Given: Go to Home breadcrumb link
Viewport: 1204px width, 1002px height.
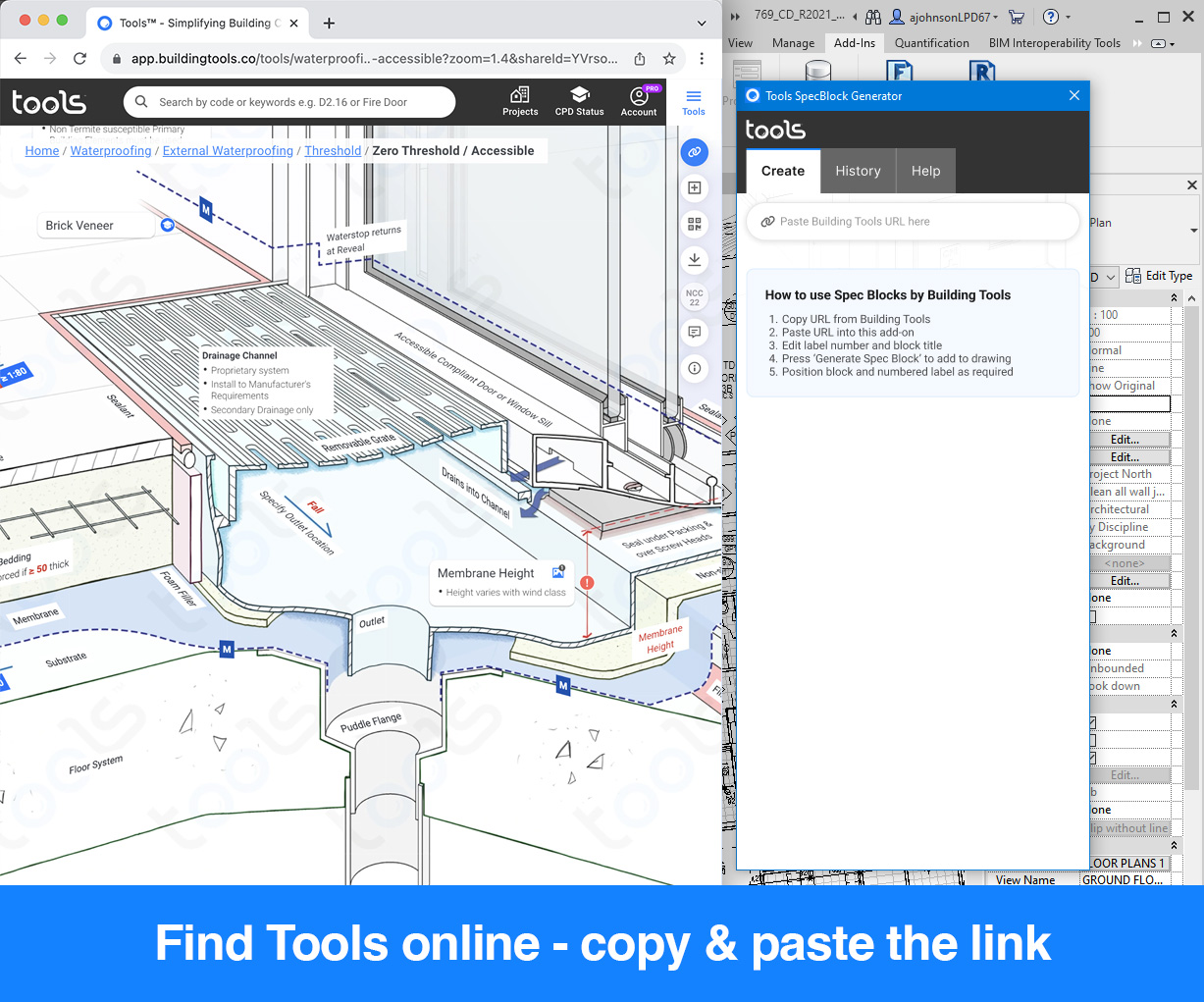Looking at the screenshot, I should 42,151.
